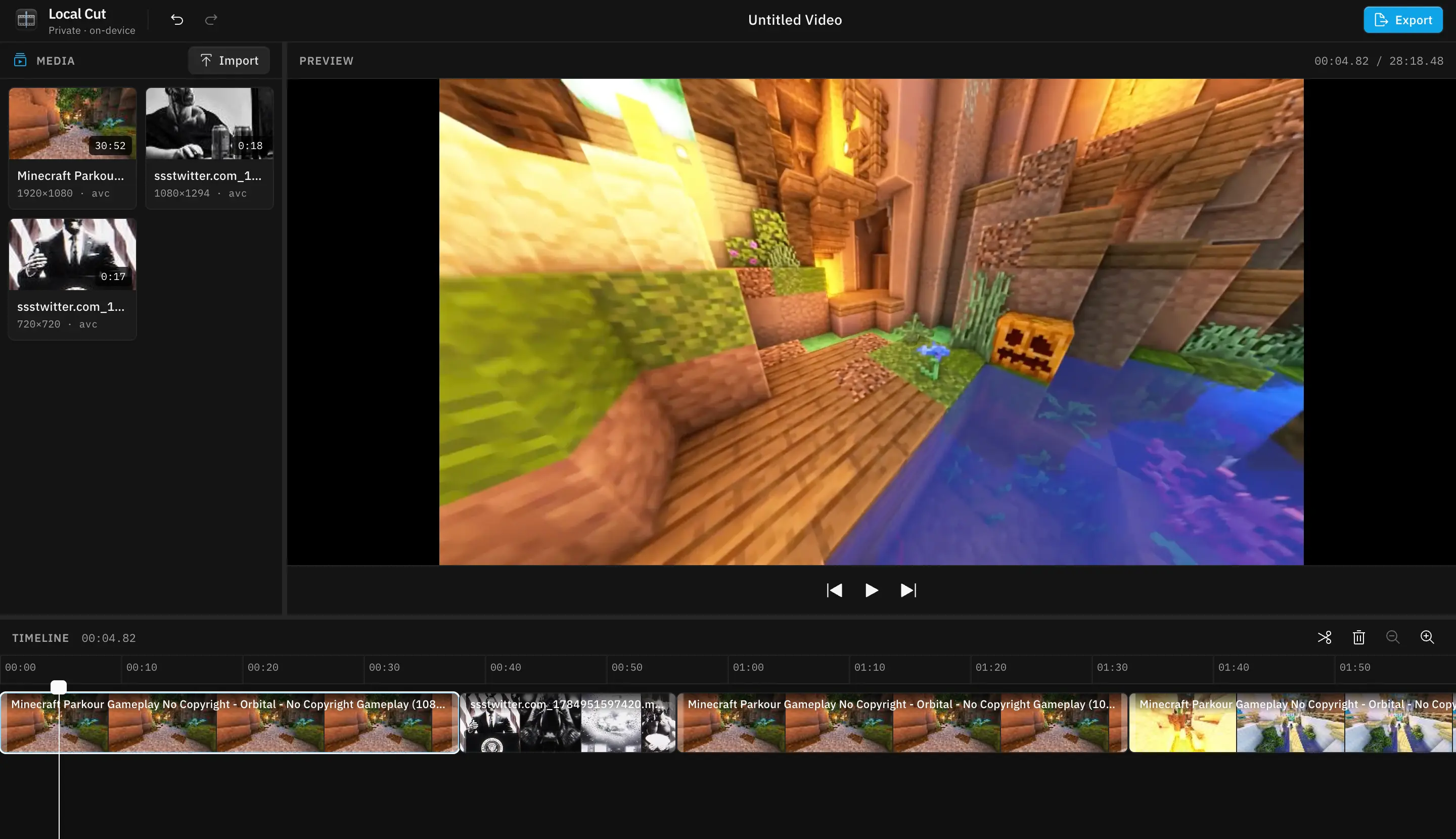This screenshot has height=839, width=1456.
Task: Click the 00:30 mark on timeline ruler
Action: click(384, 667)
